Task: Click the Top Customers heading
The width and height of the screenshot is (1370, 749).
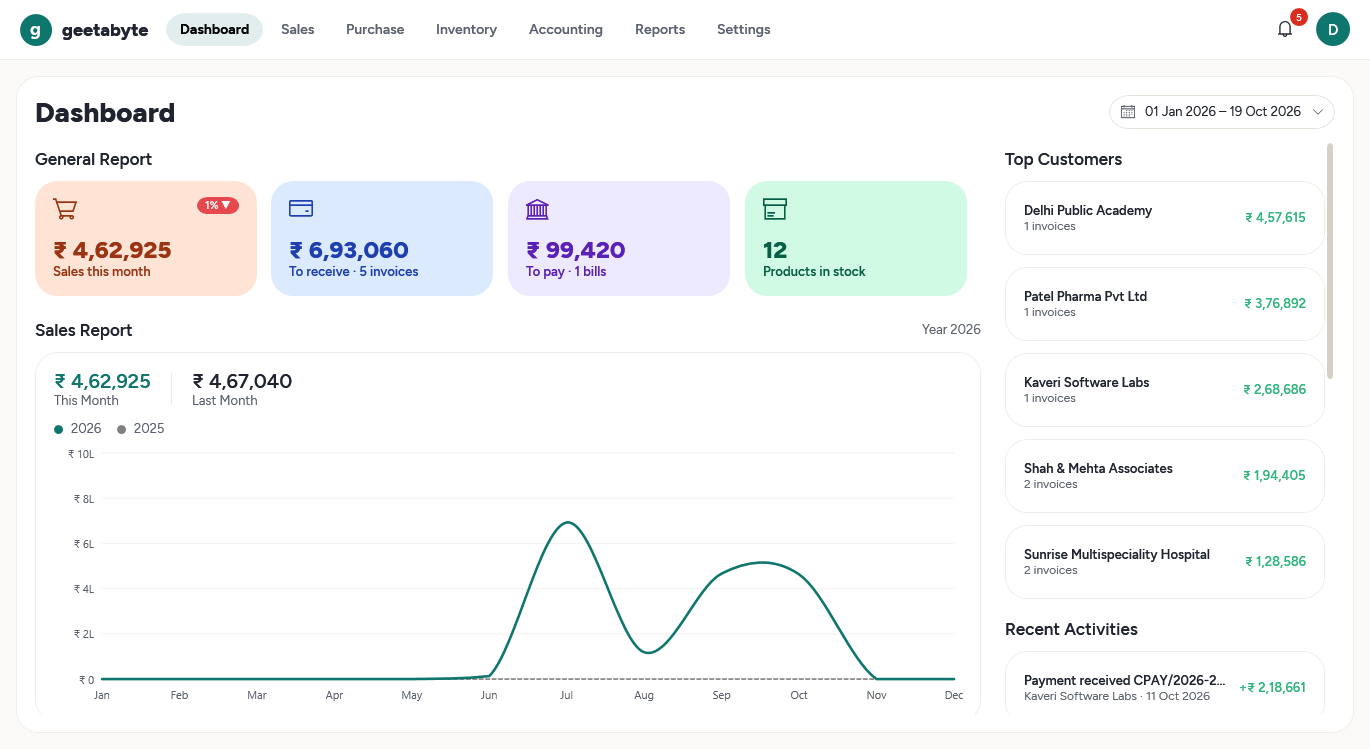Action: (x=1063, y=159)
